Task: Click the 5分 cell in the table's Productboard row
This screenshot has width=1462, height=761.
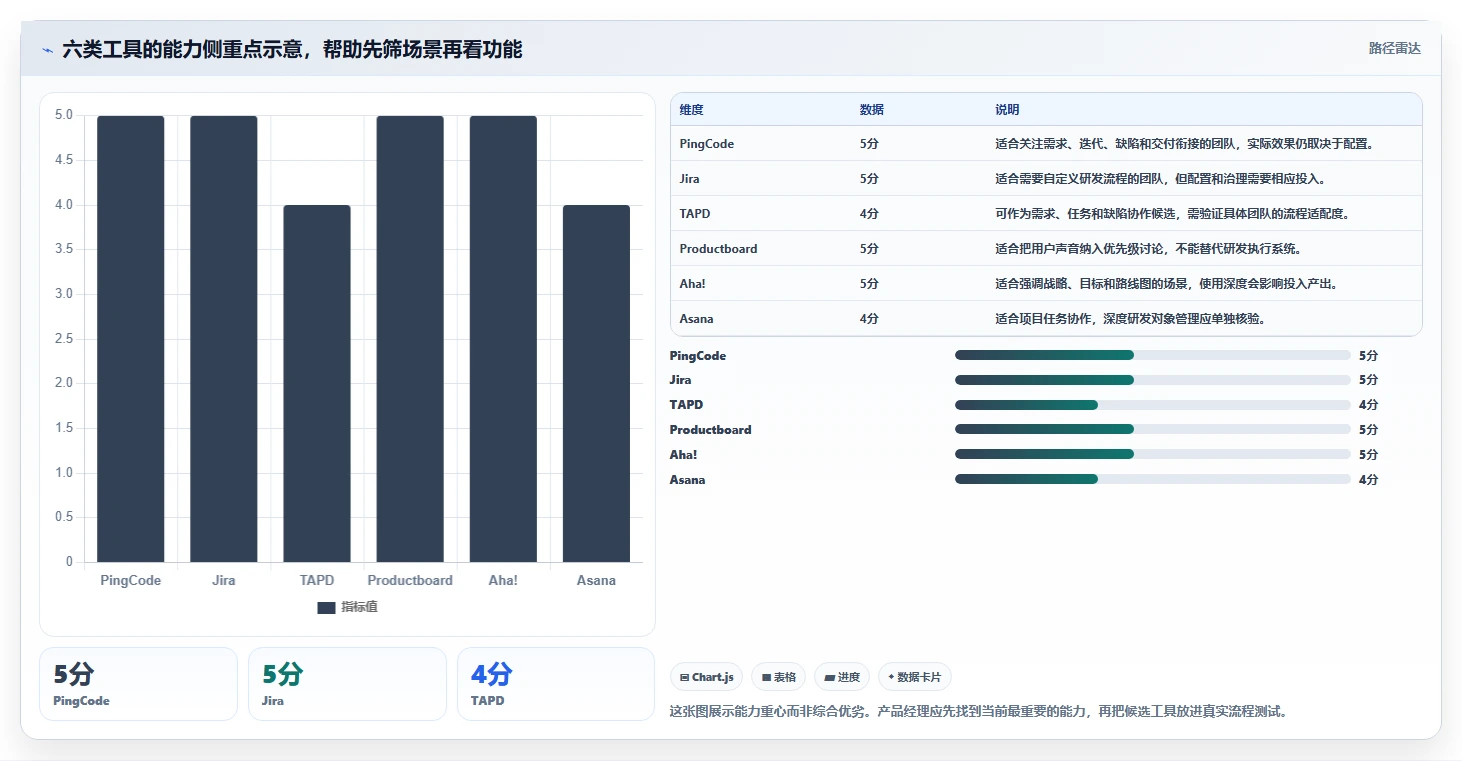Action: pos(869,249)
